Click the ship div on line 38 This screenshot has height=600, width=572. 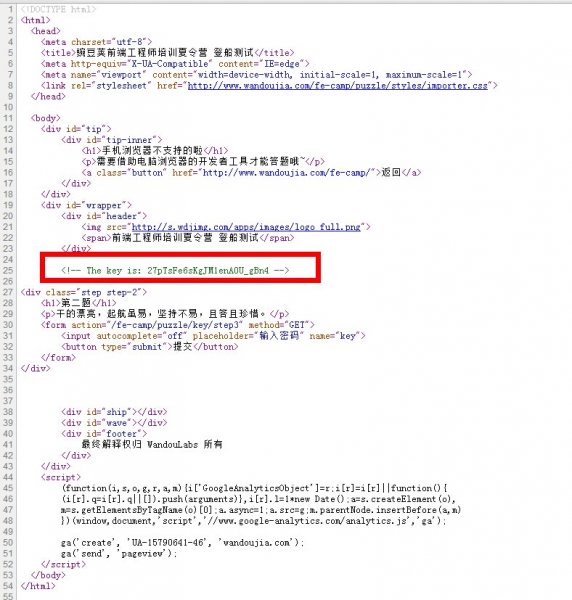click(x=114, y=412)
